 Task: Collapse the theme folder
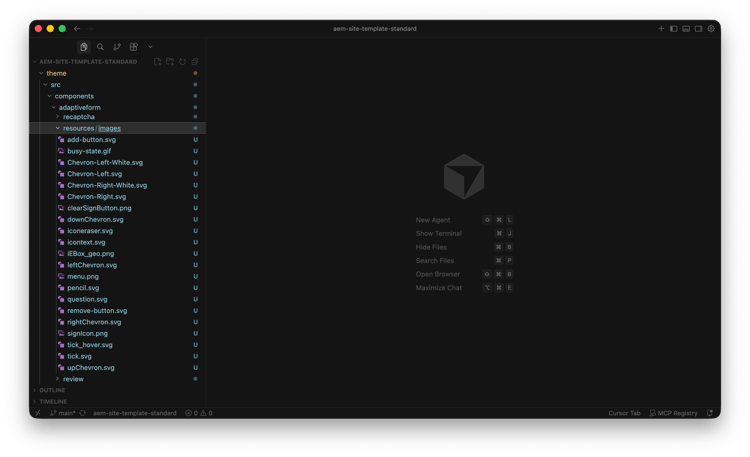click(x=41, y=73)
